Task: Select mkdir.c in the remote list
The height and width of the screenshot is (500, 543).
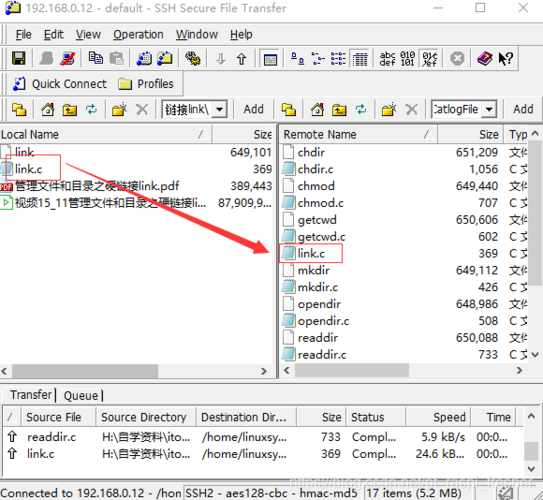Action: [318, 287]
